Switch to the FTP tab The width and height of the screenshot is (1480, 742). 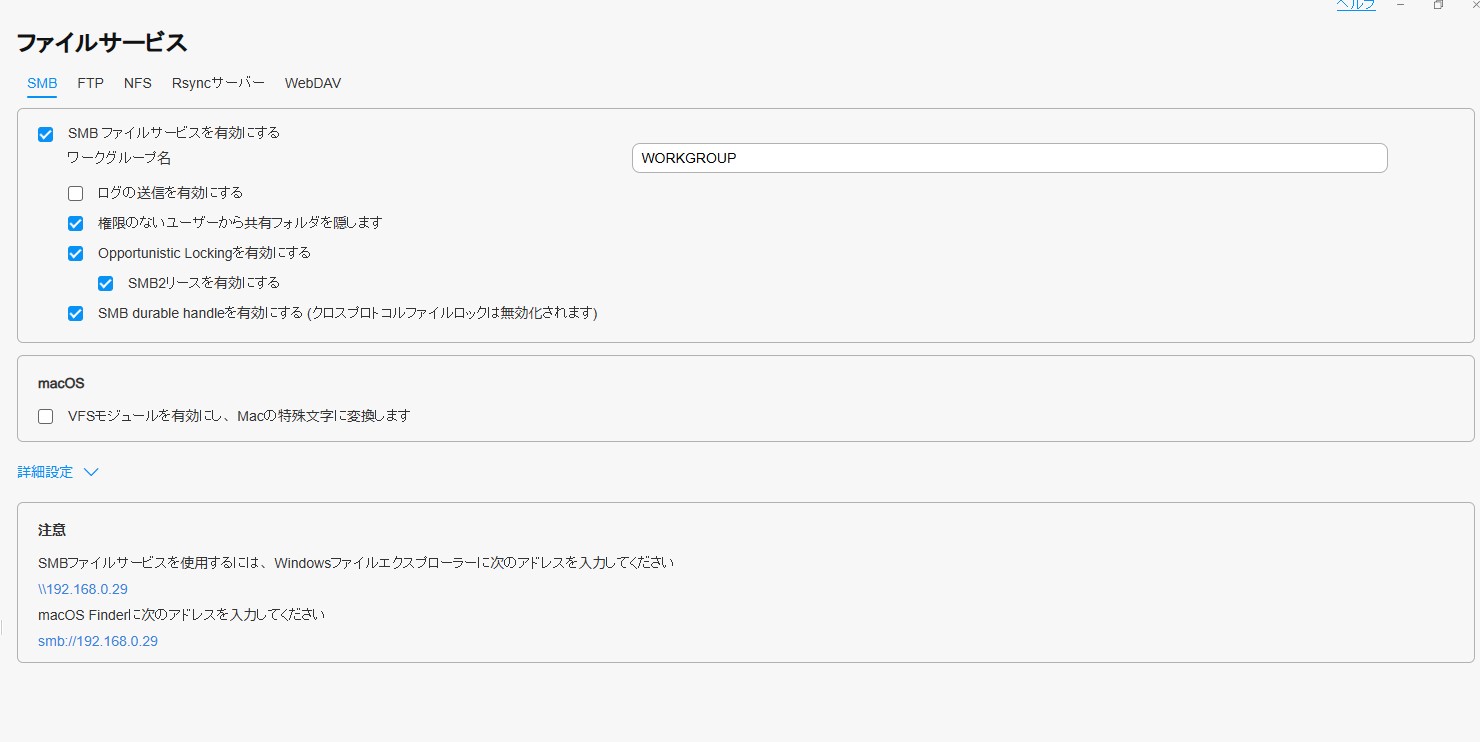click(90, 83)
